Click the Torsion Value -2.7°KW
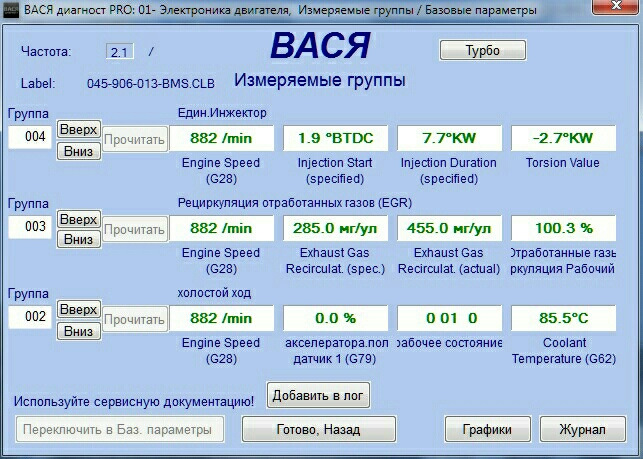Screen dimensions: 643x459 tap(563, 138)
